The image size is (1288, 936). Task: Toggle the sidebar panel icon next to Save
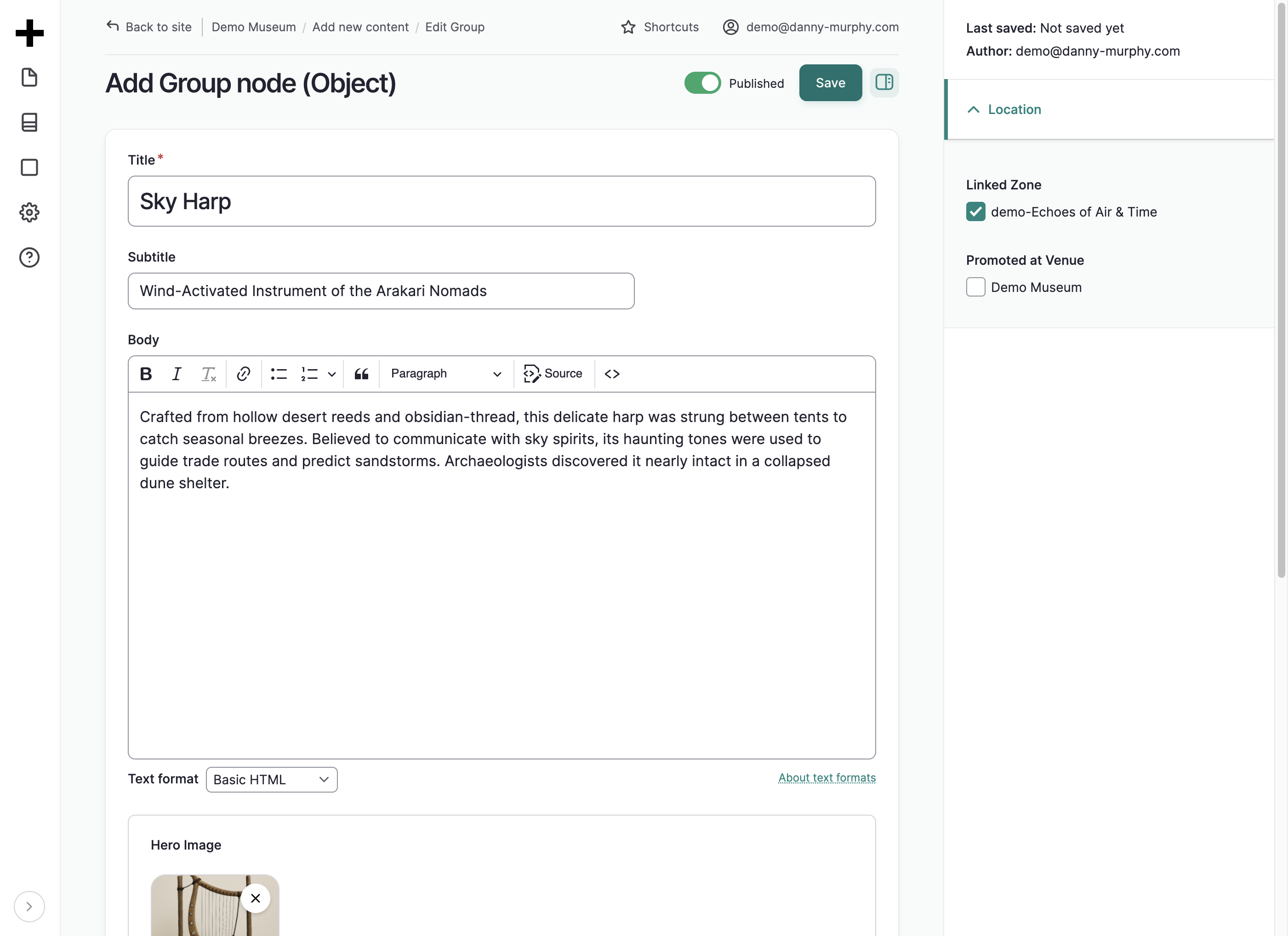pos(884,83)
